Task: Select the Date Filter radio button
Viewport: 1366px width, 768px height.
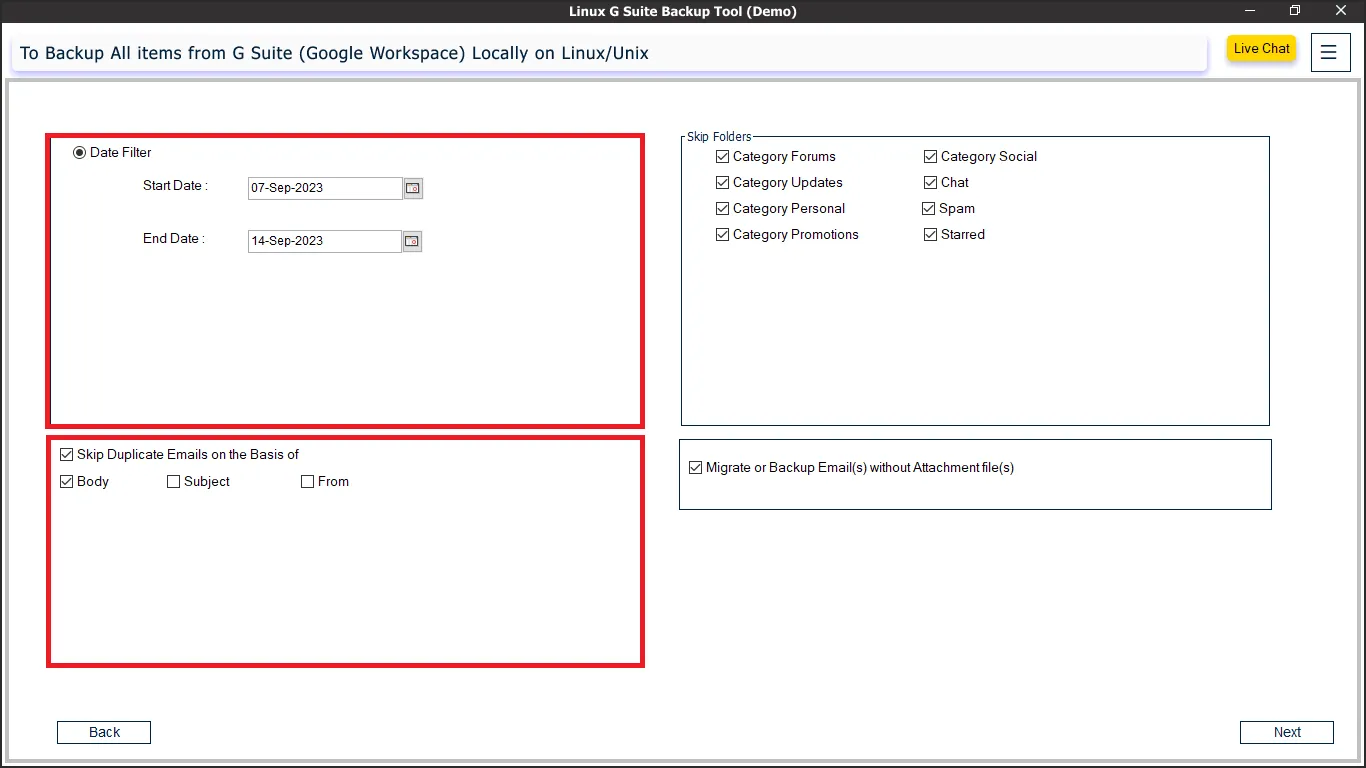Action: pos(80,153)
